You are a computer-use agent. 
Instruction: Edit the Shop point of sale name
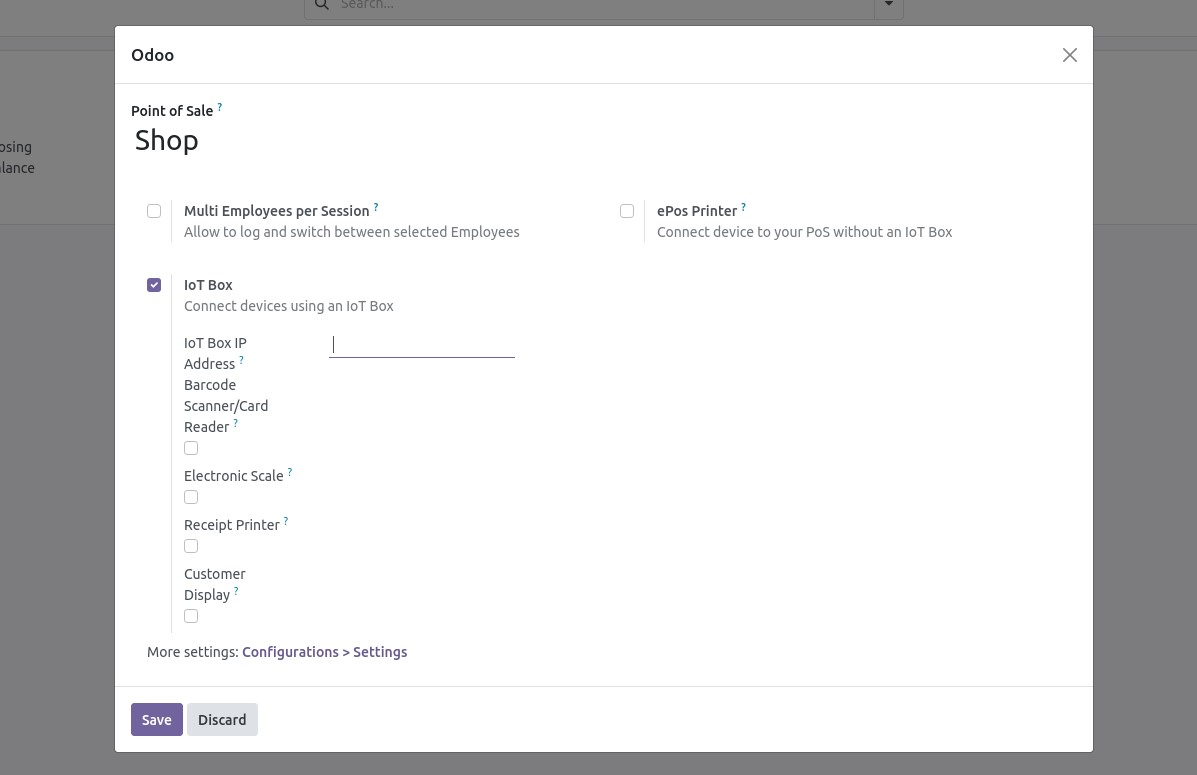pos(603,140)
